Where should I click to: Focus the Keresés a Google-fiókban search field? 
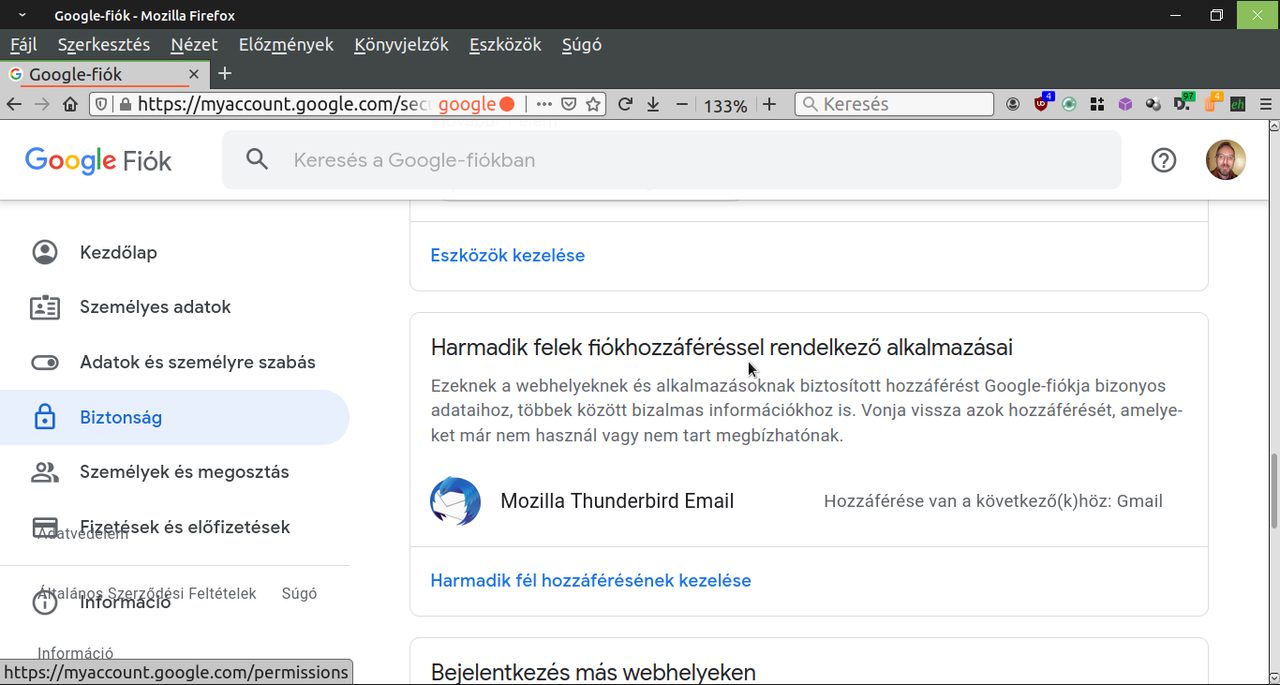tap(671, 160)
